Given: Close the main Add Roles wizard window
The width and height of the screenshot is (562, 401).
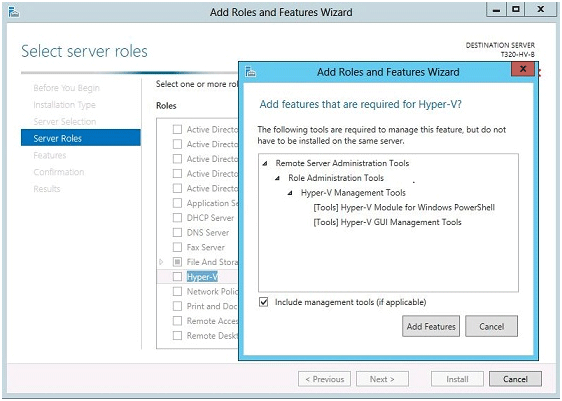Looking at the screenshot, I should click(x=541, y=9).
